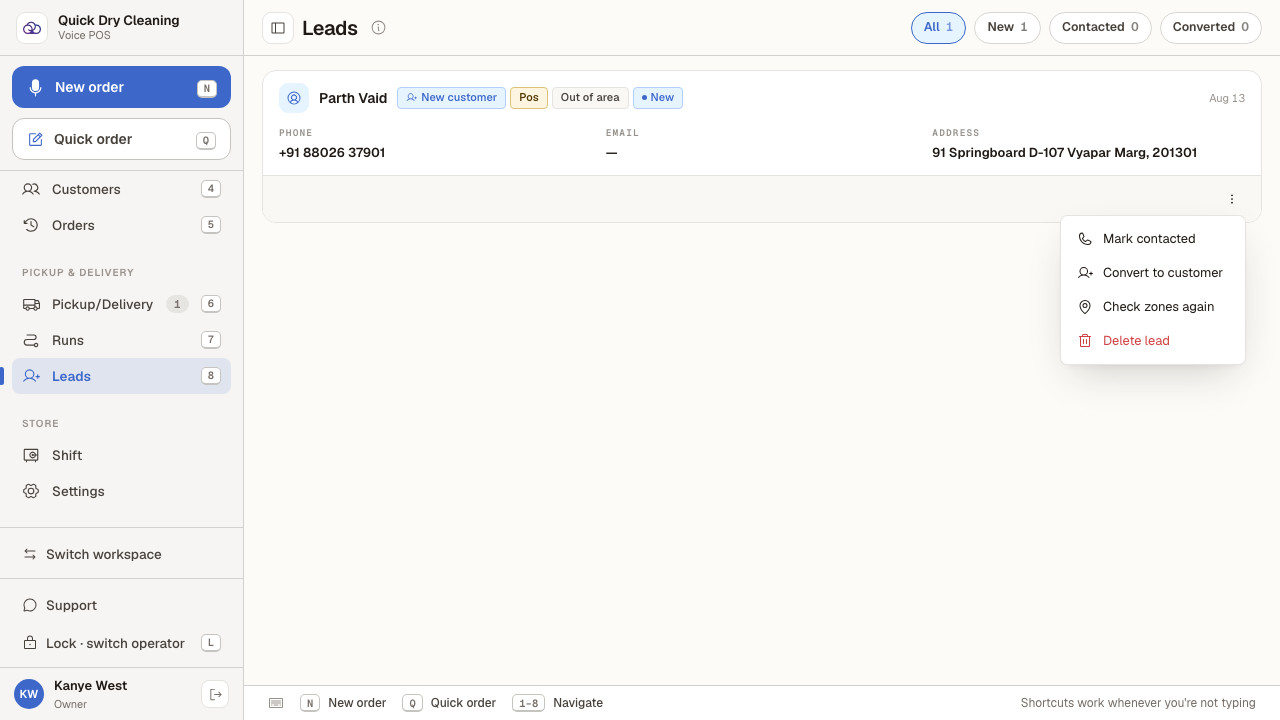Click the KW user avatar

pos(29,694)
